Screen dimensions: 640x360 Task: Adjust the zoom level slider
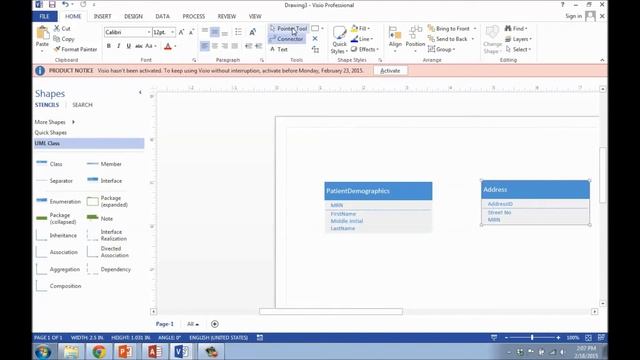pos(532,338)
